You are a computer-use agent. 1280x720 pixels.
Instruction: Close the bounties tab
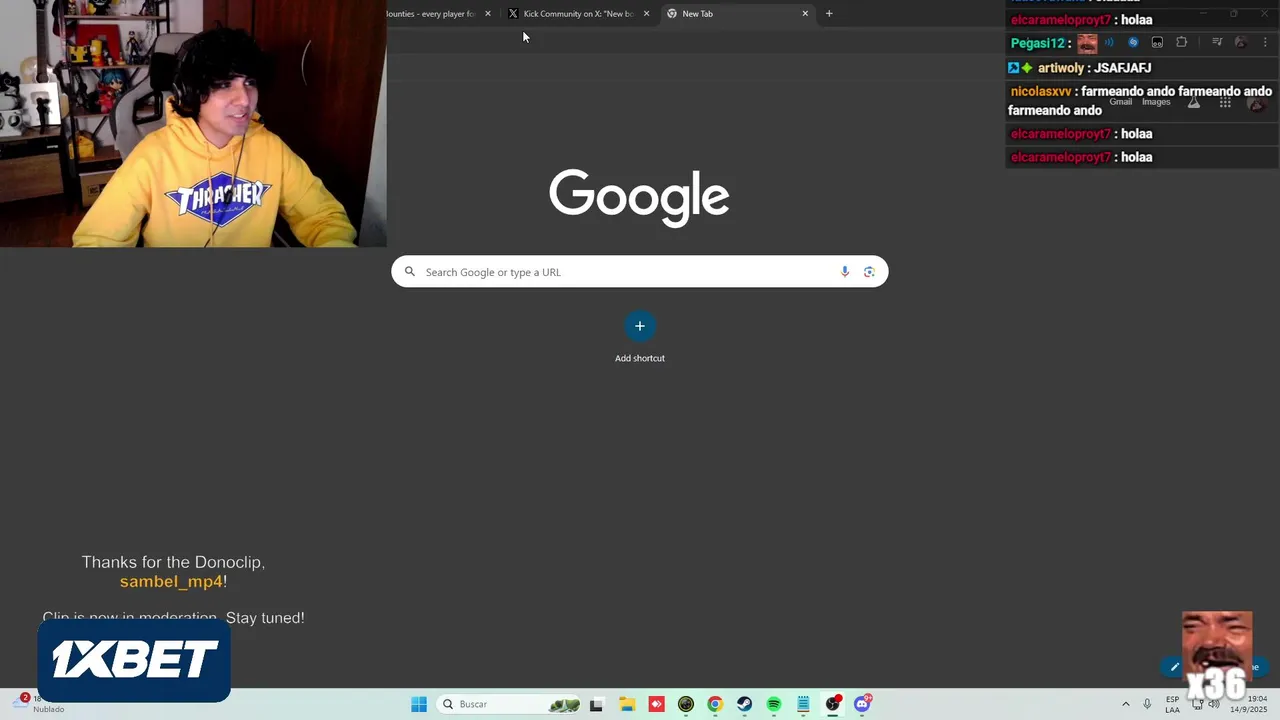click(488, 14)
